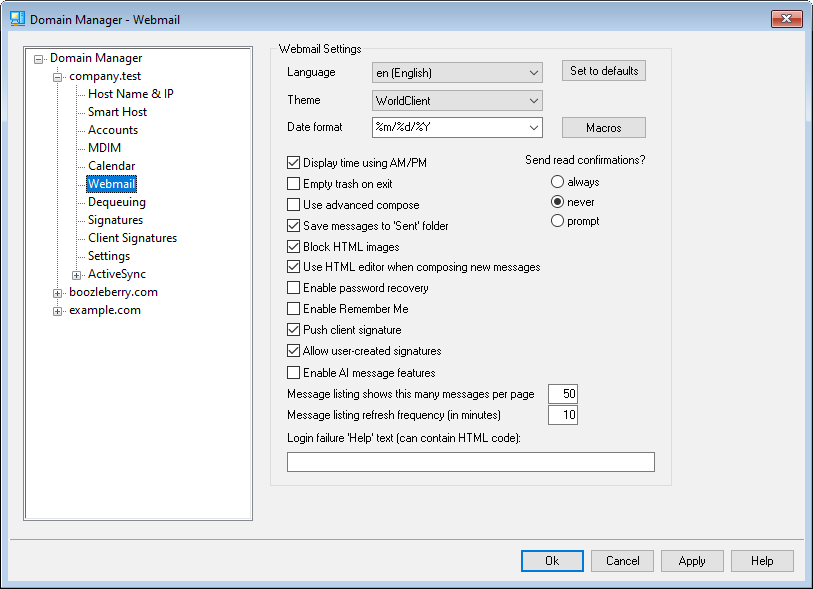Click the Domain Manager title bar icon

[16, 17]
